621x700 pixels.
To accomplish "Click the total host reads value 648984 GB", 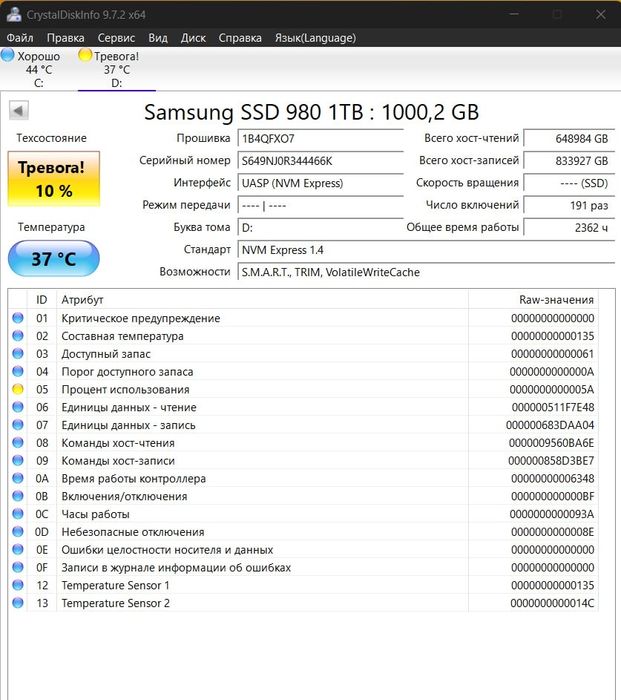I will pyautogui.click(x=569, y=138).
